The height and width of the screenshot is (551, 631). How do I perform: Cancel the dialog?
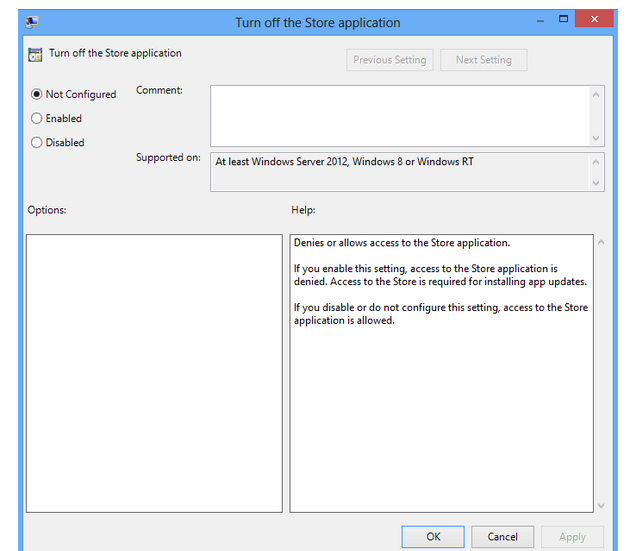coord(503,537)
